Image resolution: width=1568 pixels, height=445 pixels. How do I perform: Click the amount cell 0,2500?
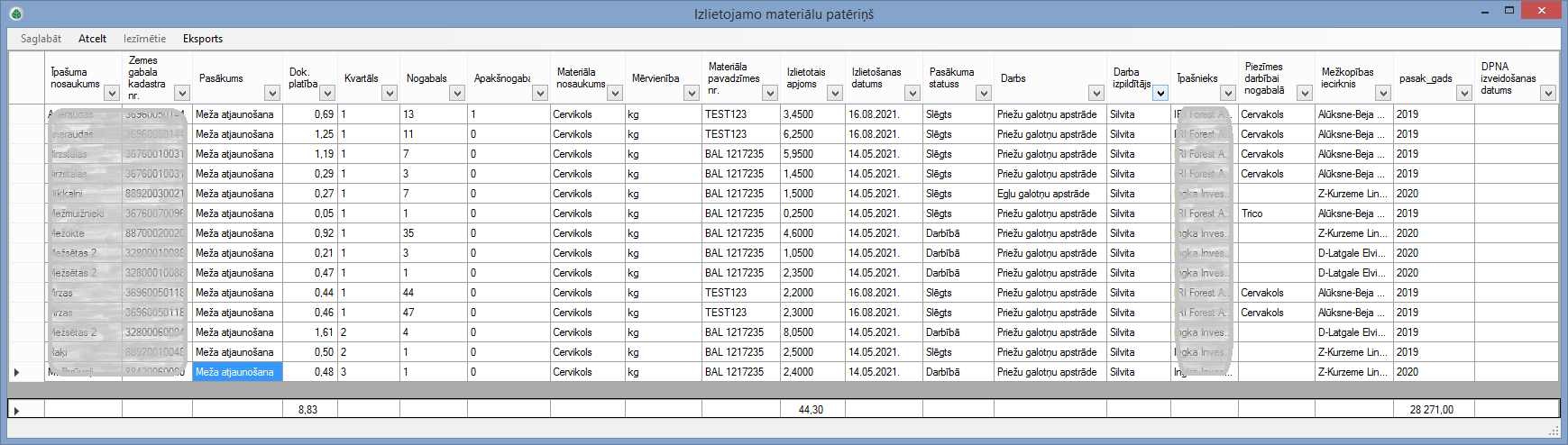click(x=812, y=213)
